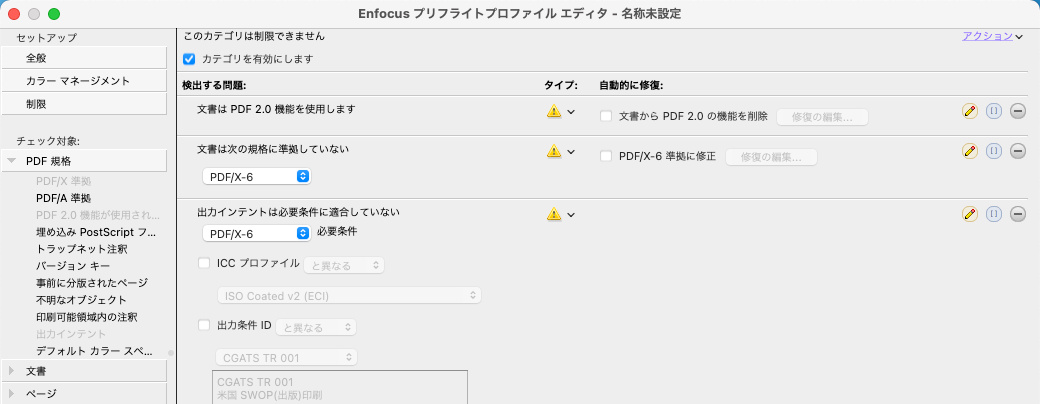1040x404 pixels.
Task: Remove the PDF 2.0 check with minus icon
Action: (1018, 111)
